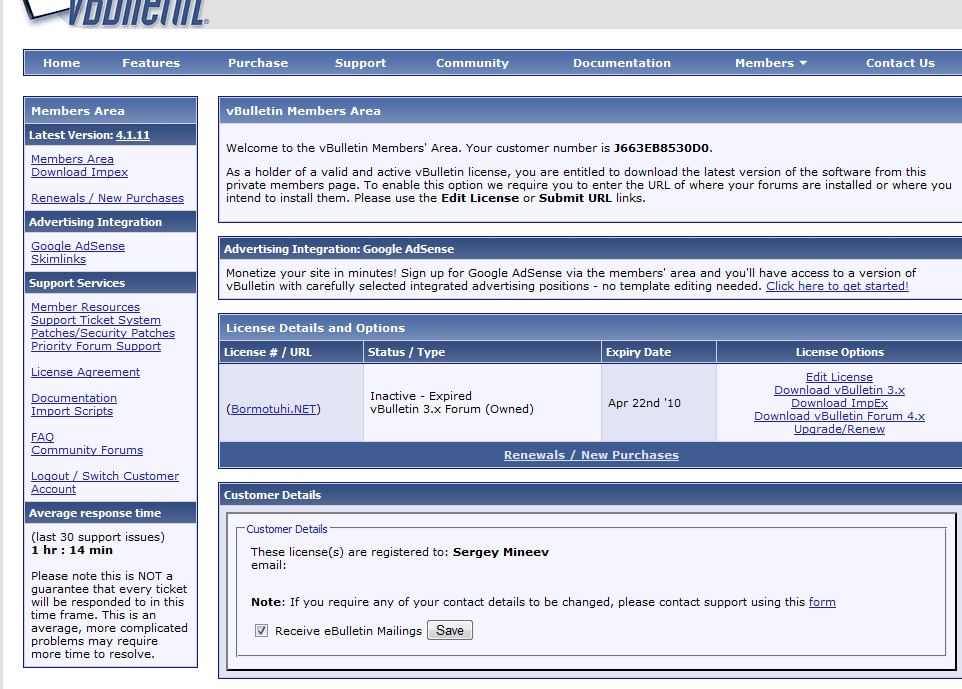Open the Download Impex sidebar link
Screen dimensions: 962x689
click(x=80, y=172)
